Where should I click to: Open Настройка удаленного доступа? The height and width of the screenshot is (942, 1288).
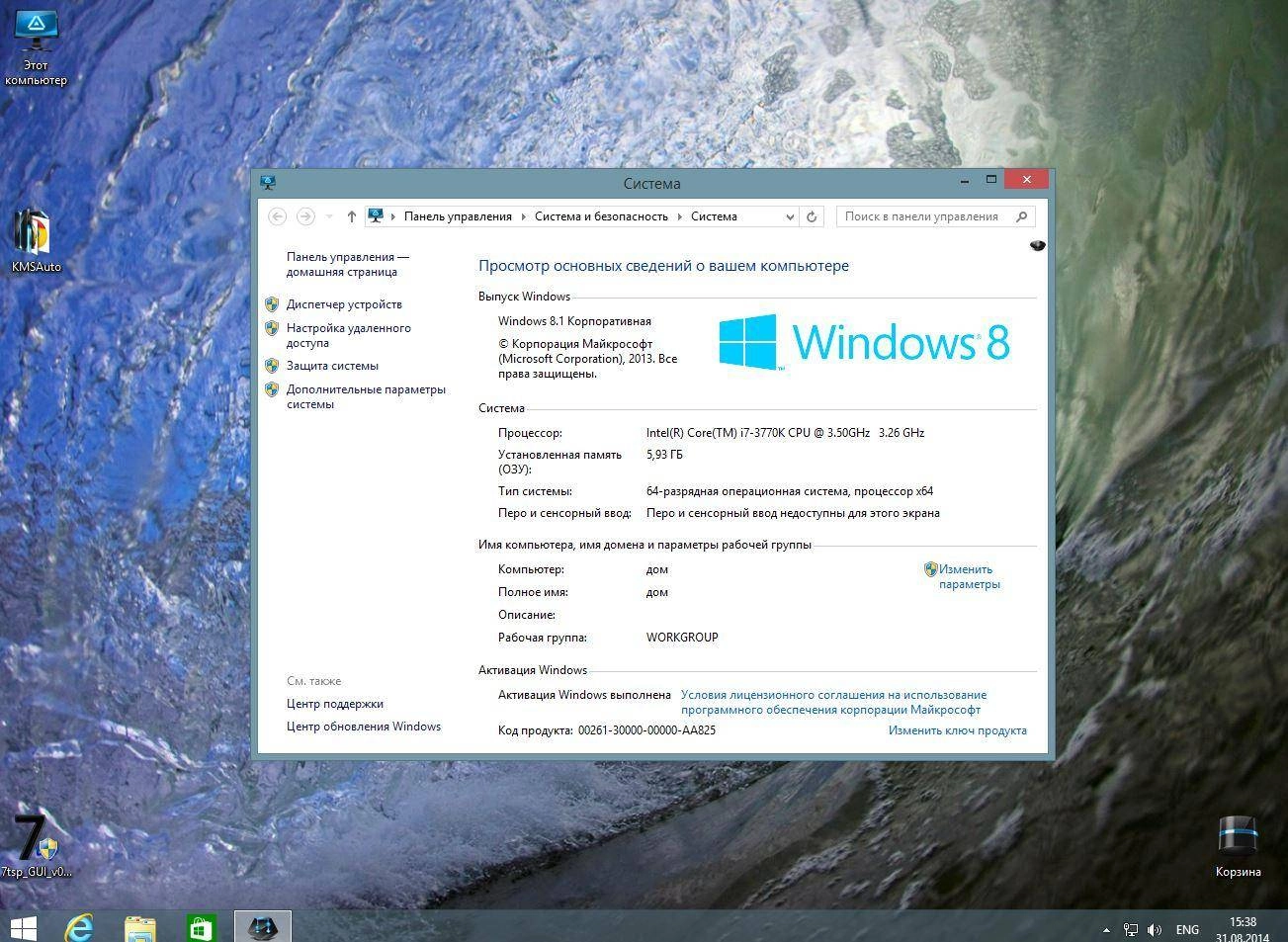348,335
